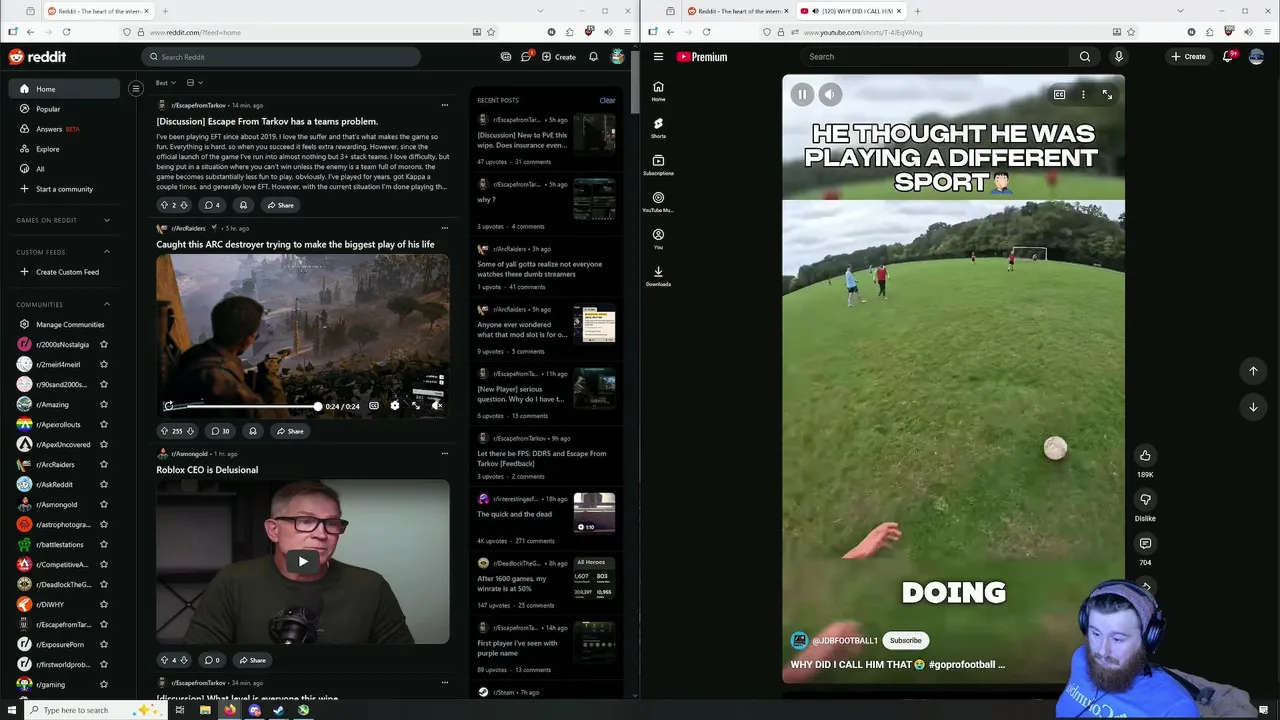Open Manage Communities in sidebar
The width and height of the screenshot is (1280, 720).
66,325
